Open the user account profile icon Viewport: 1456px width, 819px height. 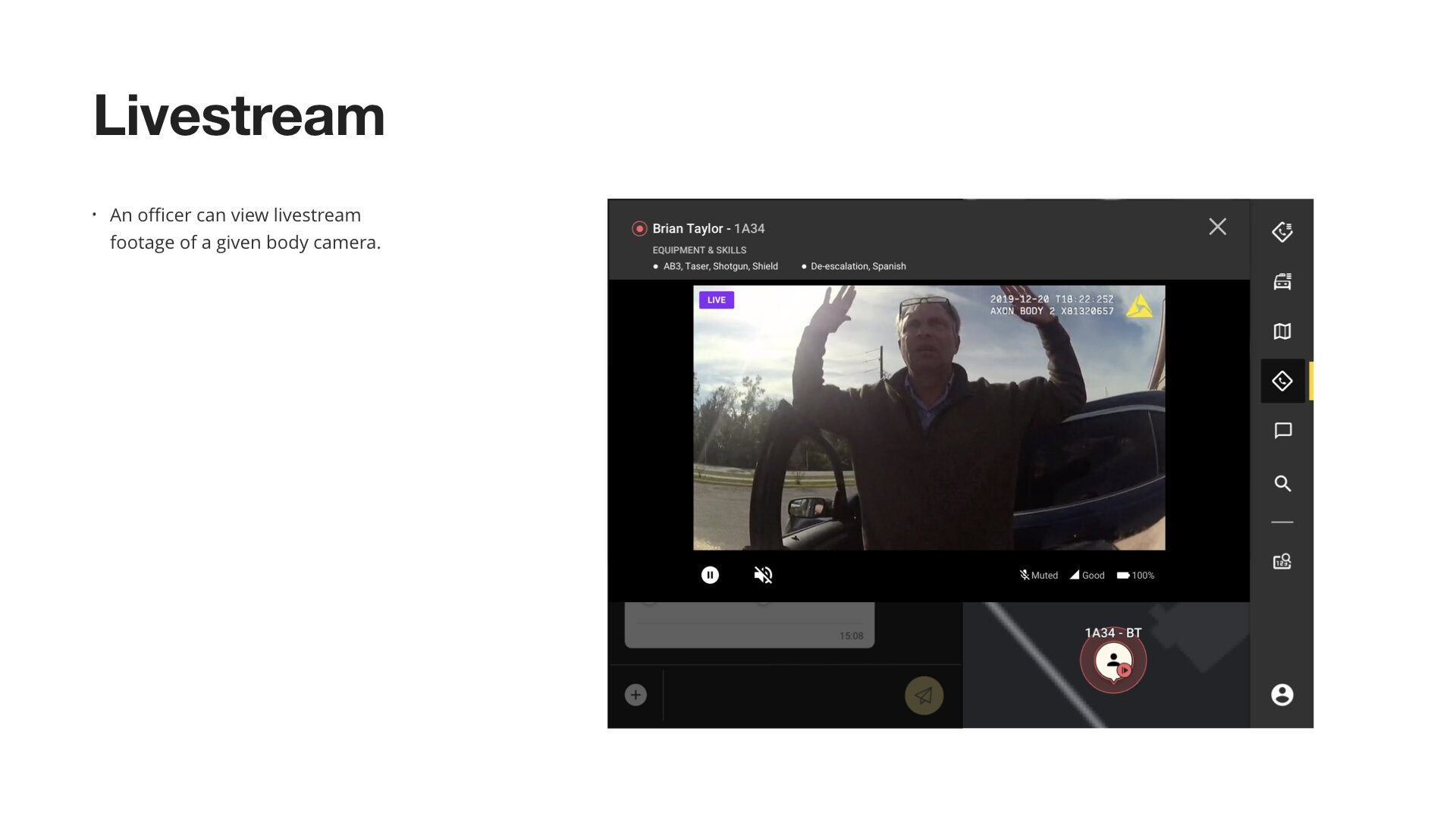pos(1282,695)
